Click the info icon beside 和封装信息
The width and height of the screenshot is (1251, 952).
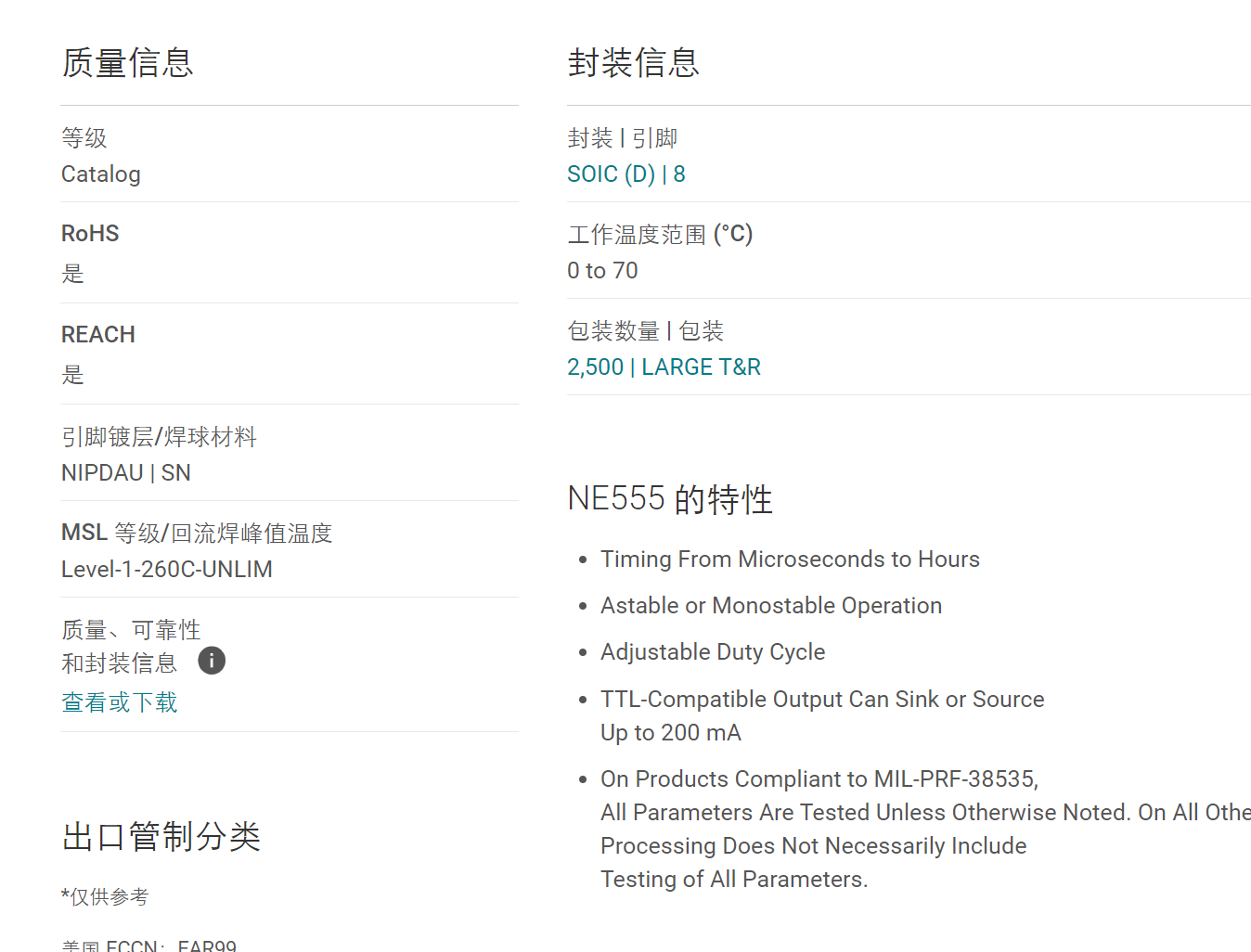click(212, 661)
